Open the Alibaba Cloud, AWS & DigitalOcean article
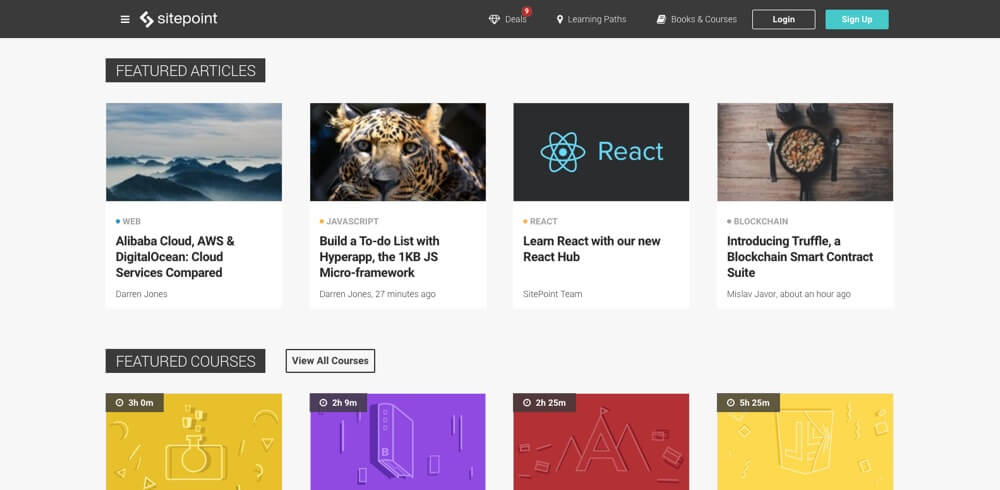Screen dimensions: 1000x490 coord(175,256)
